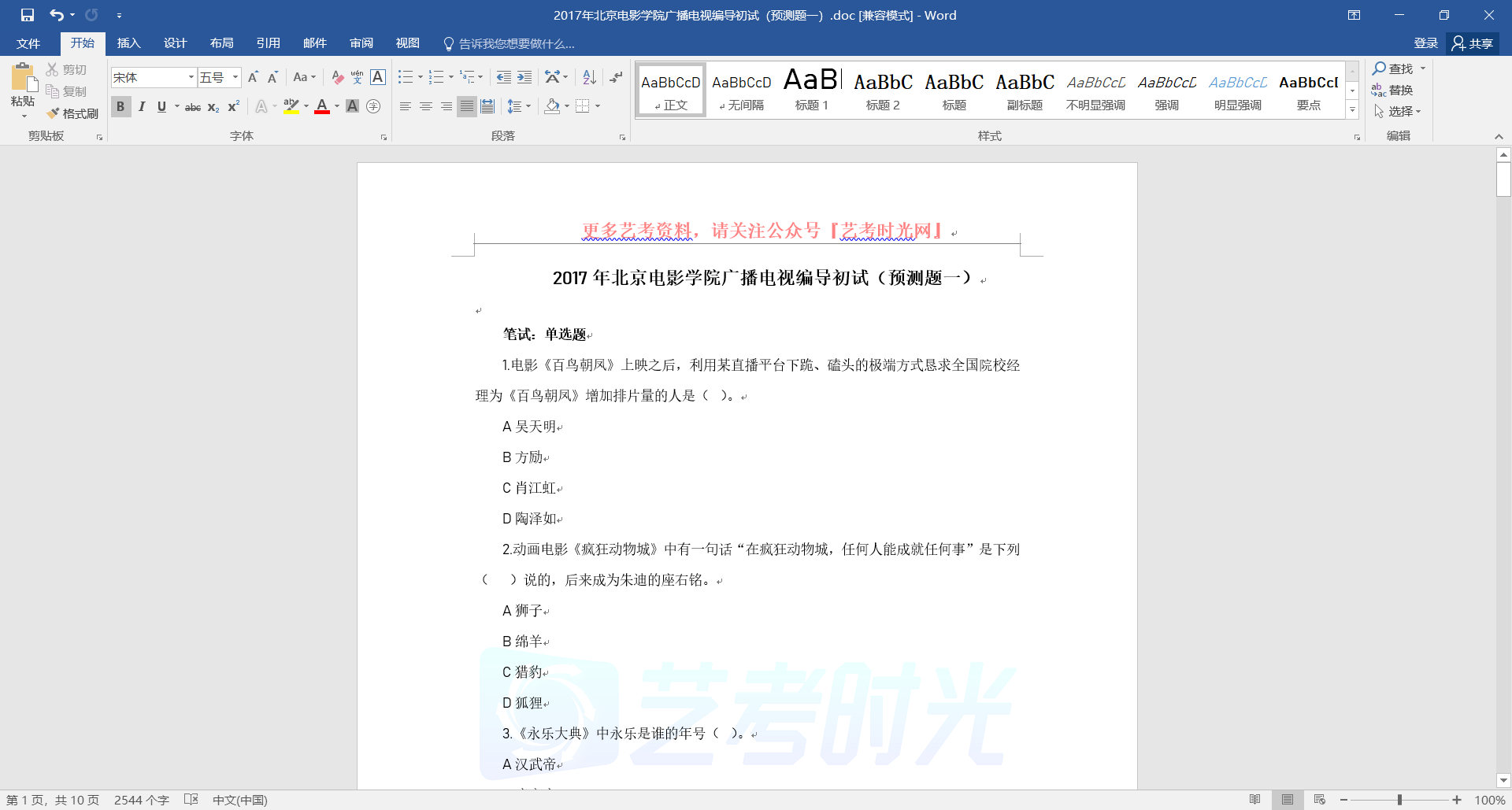This screenshot has width=1512, height=810.
Task: Switch to the 审阅 ribbon tab
Action: click(x=361, y=43)
